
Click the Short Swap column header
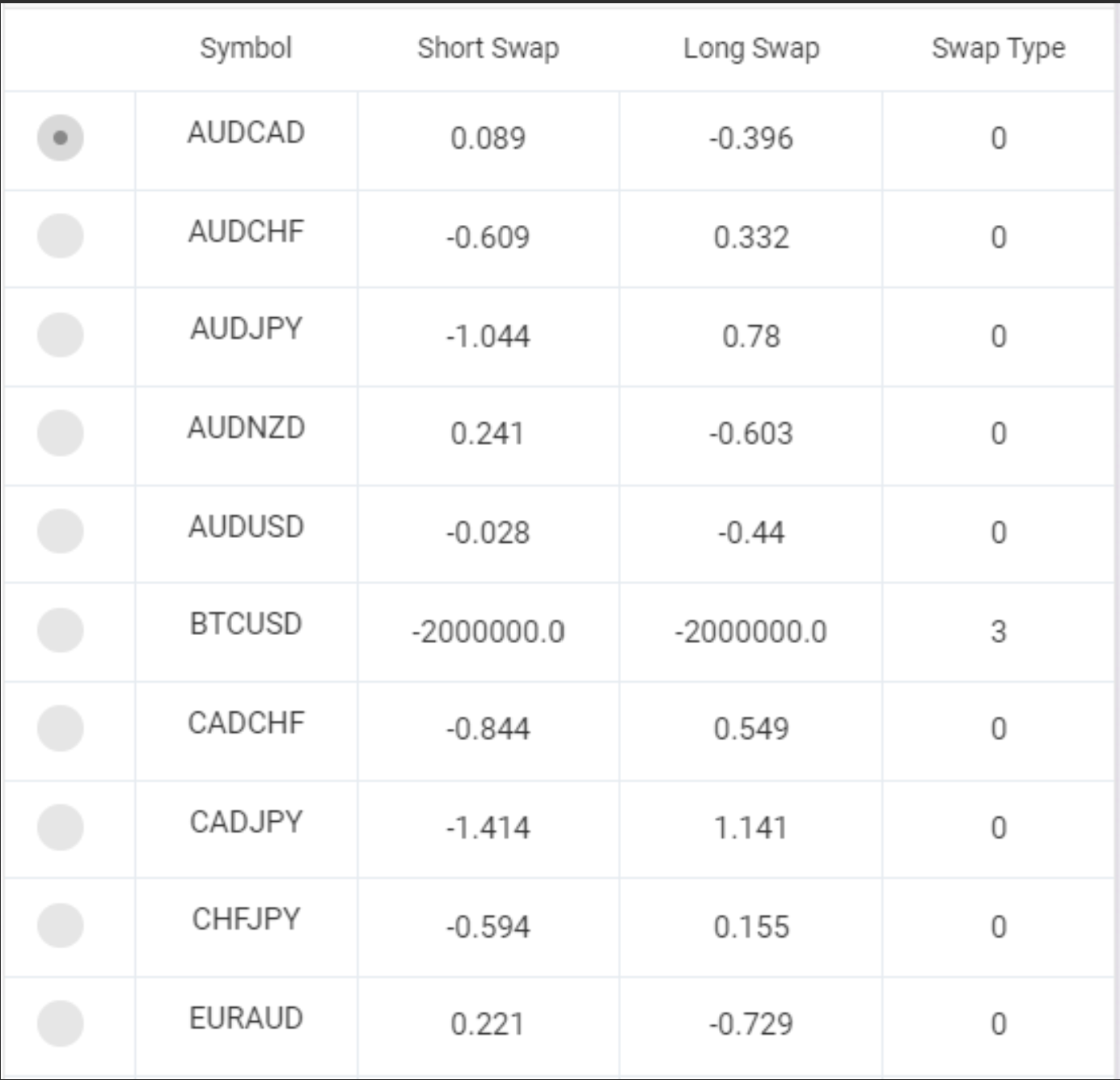pyautogui.click(x=488, y=49)
